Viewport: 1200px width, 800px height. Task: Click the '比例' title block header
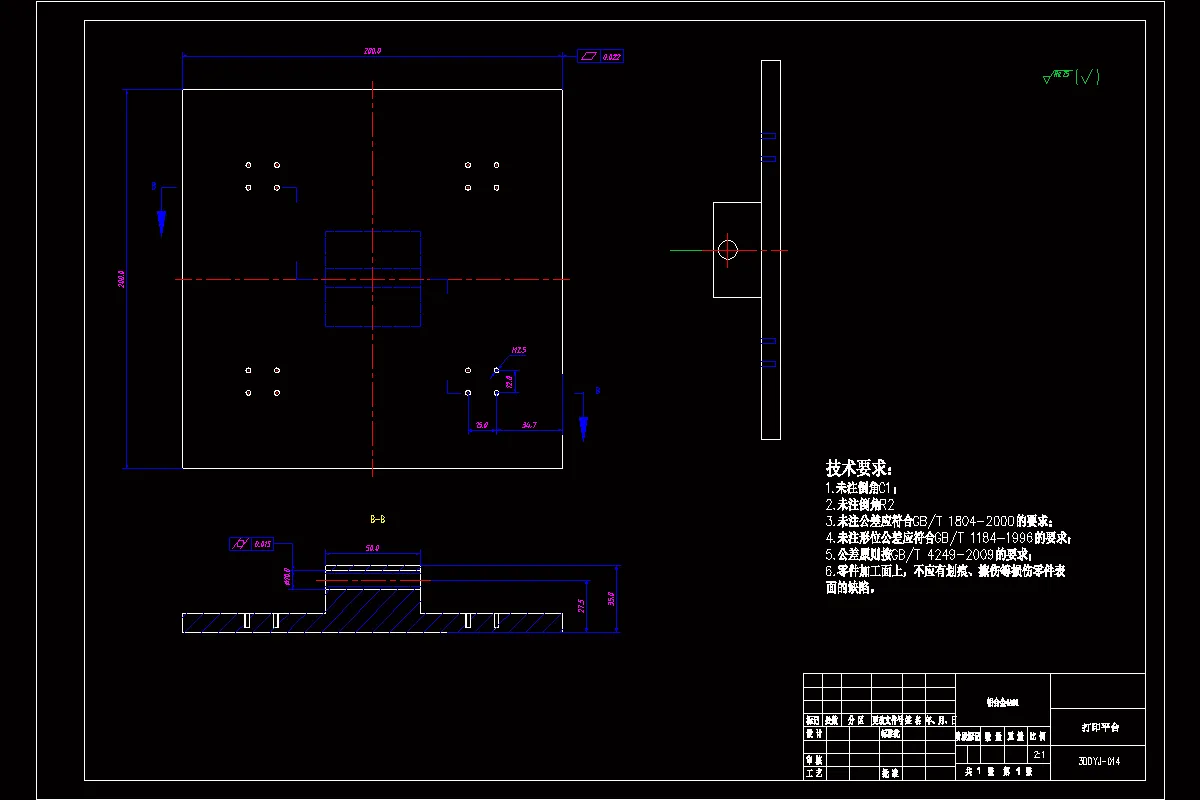(1039, 736)
